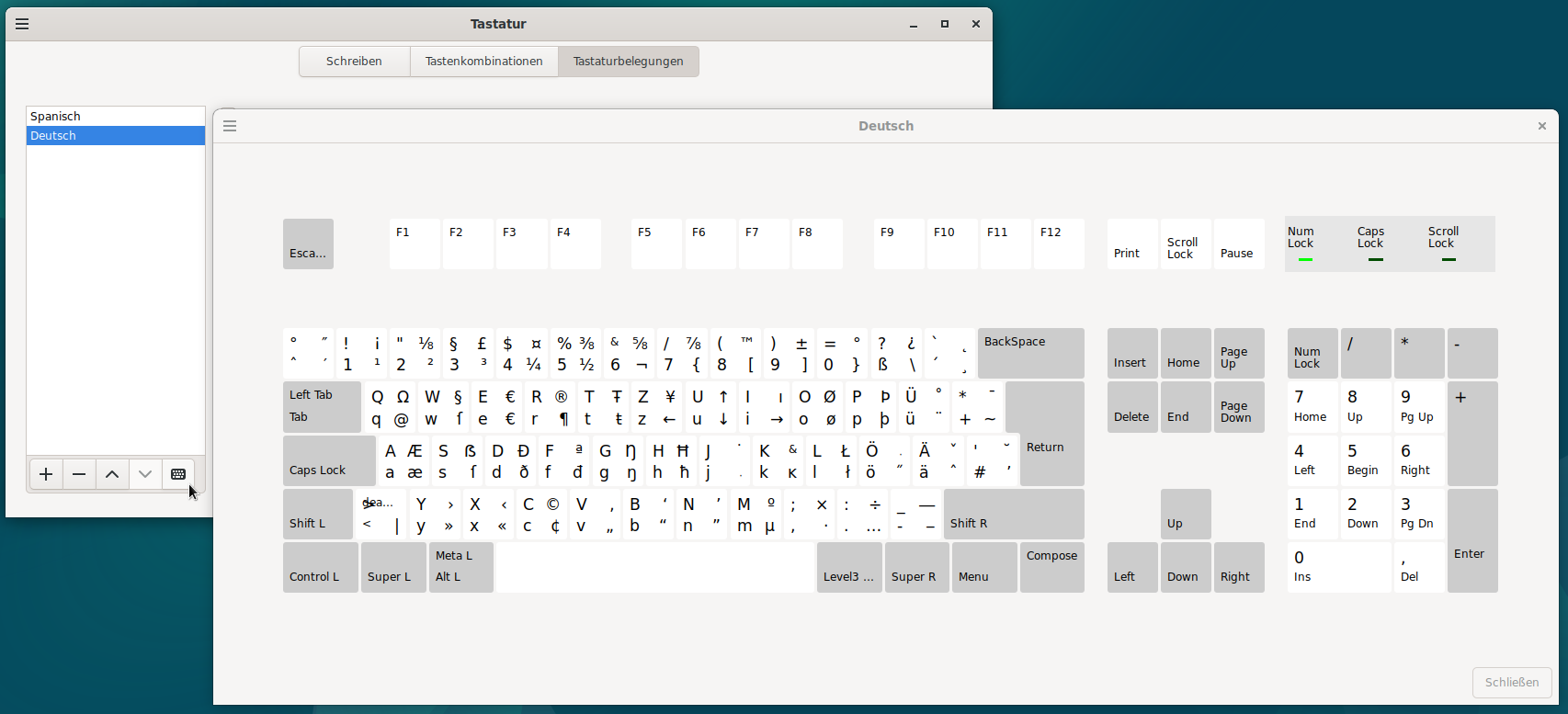
Task: Click the numpad 0 Ins key
Action: coord(1339,567)
